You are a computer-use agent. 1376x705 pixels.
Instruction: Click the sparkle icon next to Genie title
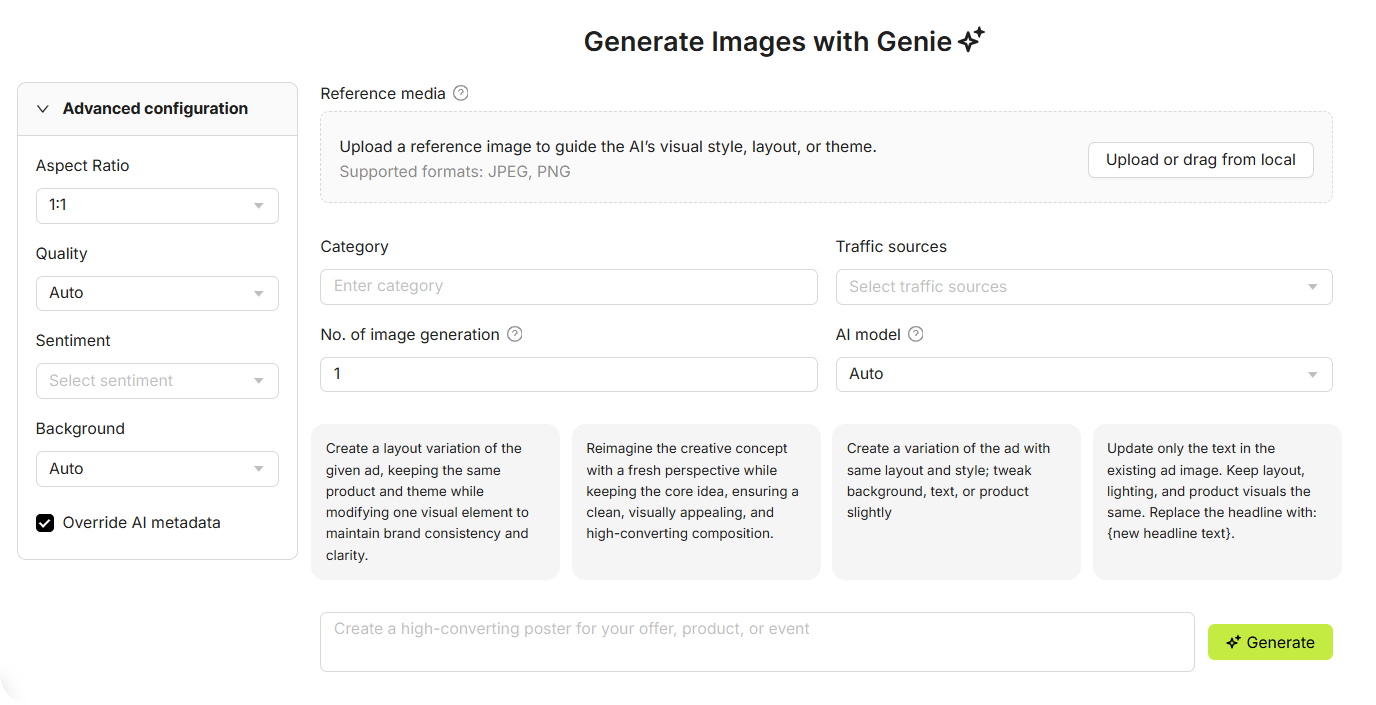(x=971, y=40)
